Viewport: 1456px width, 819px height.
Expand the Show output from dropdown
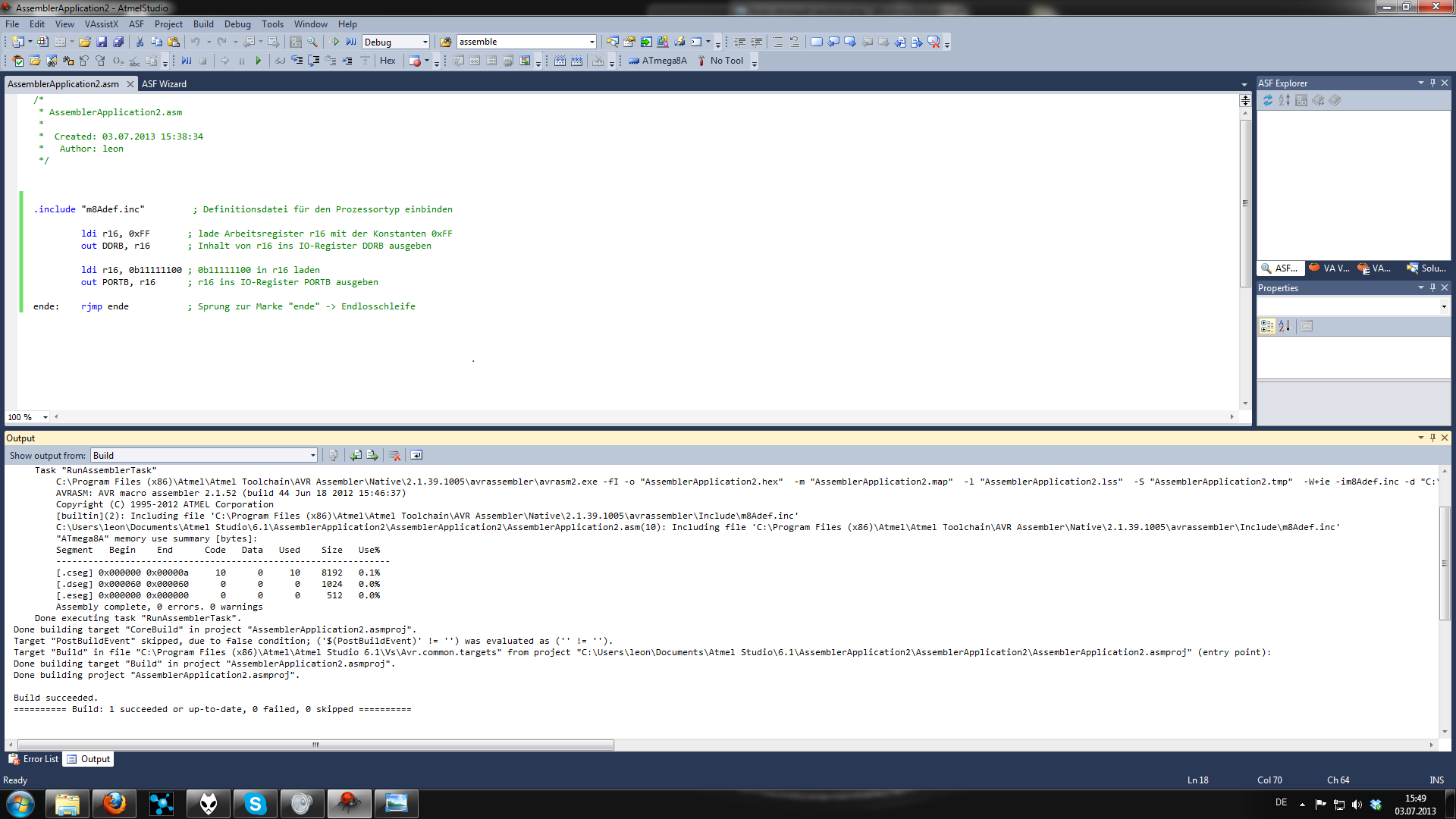coord(312,455)
